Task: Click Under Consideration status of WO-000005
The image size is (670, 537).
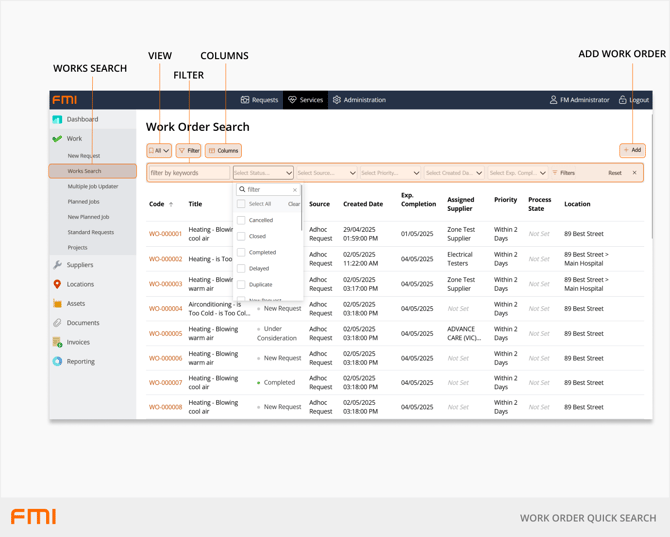Action: pos(277,333)
